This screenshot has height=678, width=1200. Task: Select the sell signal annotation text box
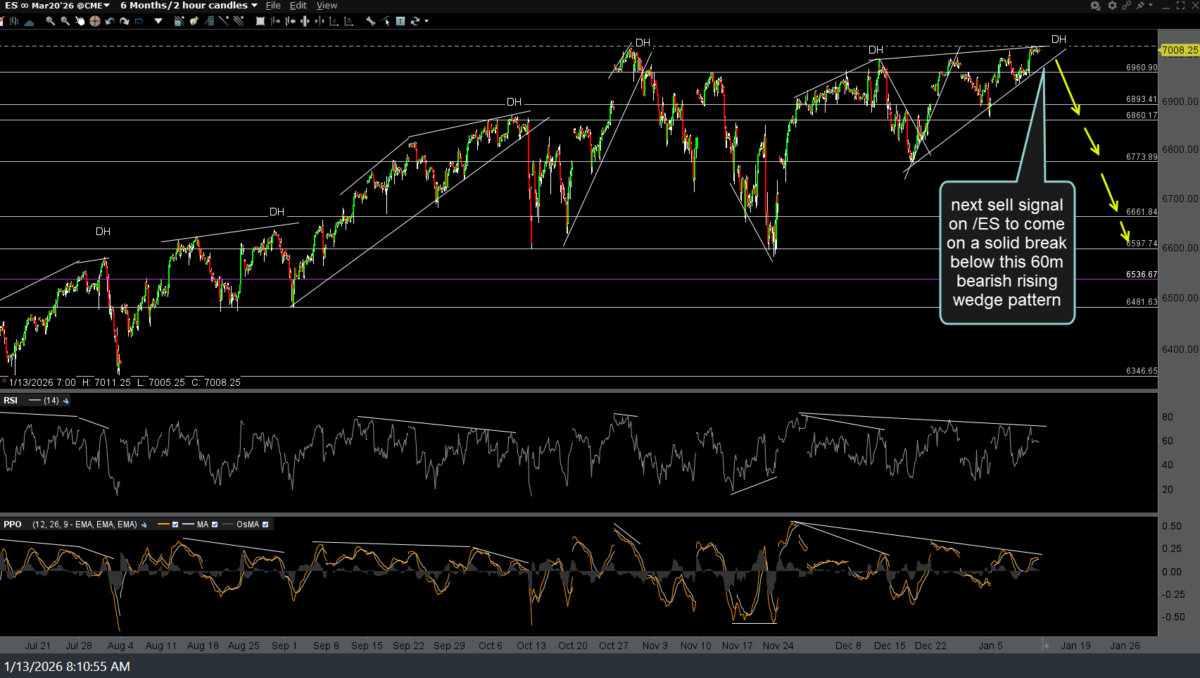[x=1007, y=253]
